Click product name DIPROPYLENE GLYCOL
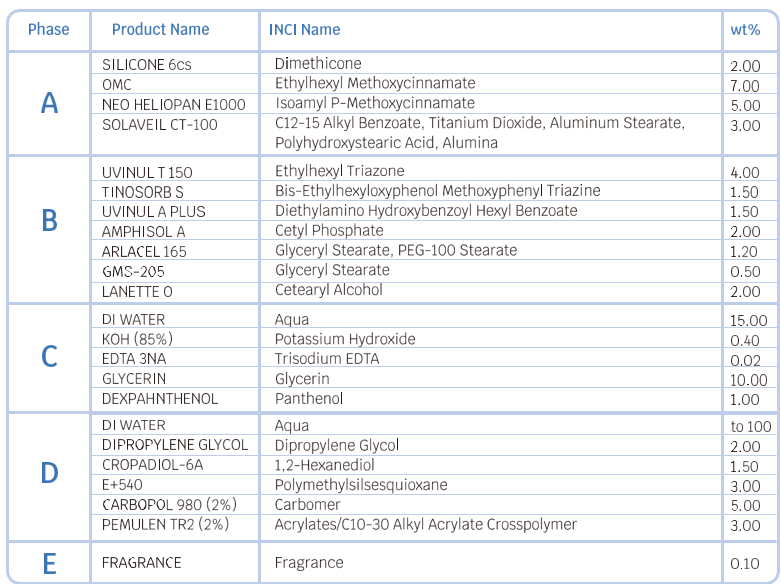 (175, 444)
